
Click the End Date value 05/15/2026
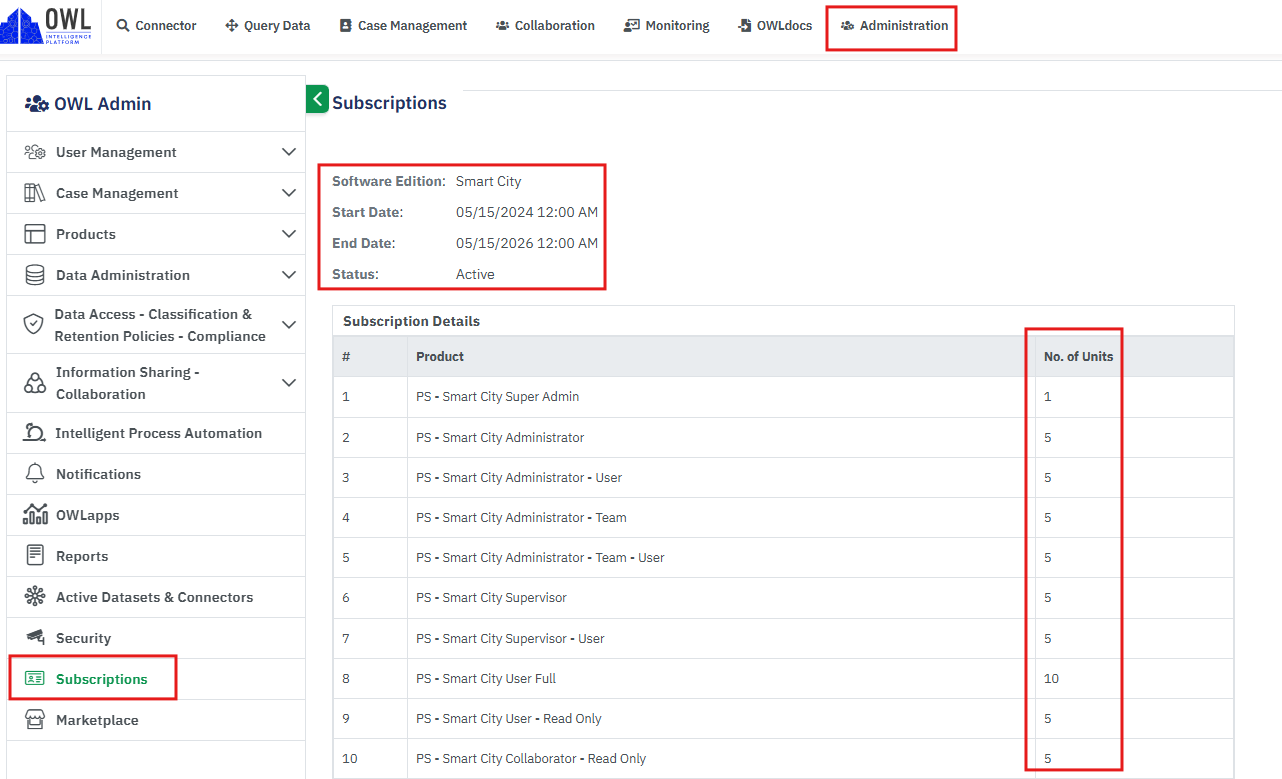(x=527, y=243)
